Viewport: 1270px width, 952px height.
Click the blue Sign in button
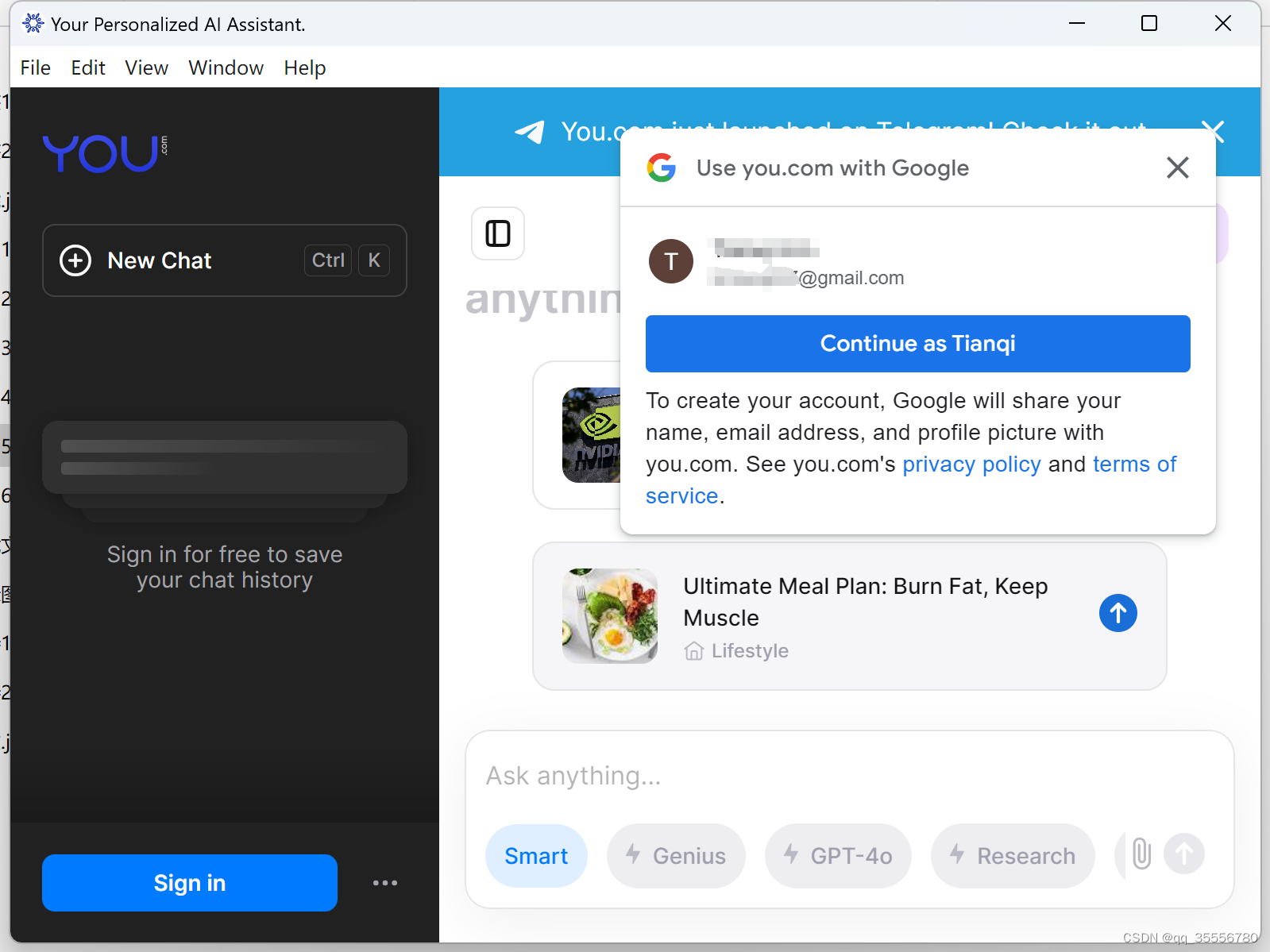[x=190, y=883]
